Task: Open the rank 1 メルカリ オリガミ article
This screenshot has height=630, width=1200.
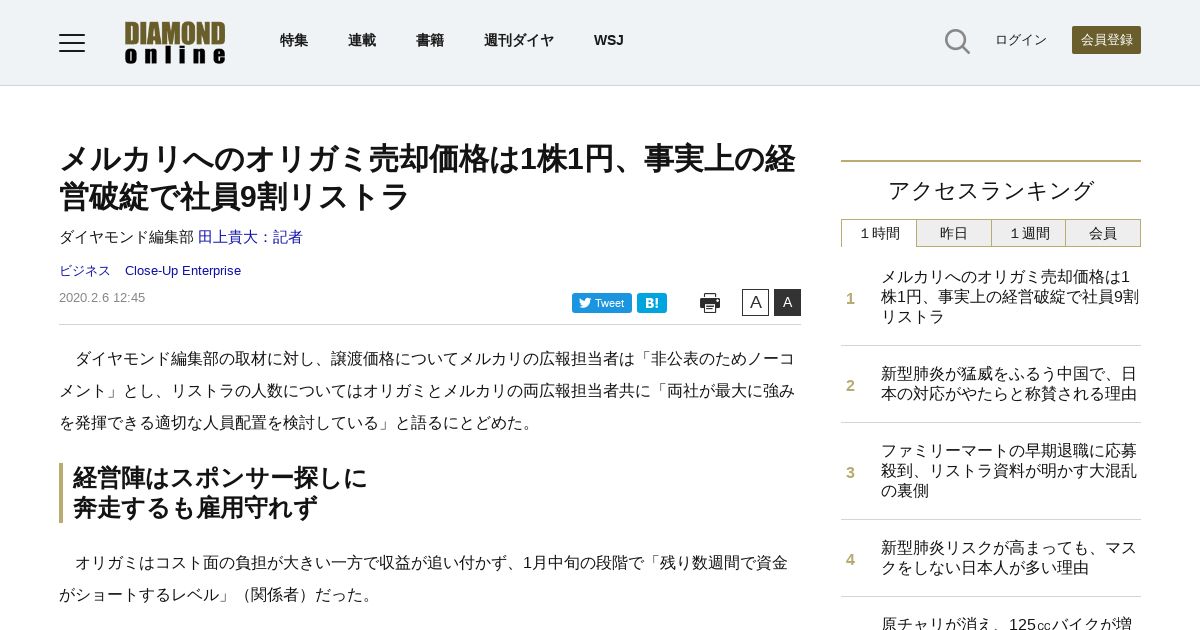Action: pyautogui.click(x=1010, y=297)
